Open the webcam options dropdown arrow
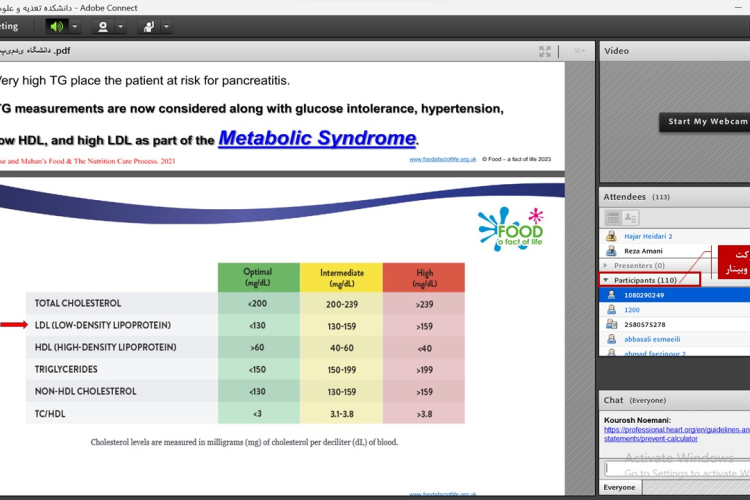750x500 pixels. (121, 26)
